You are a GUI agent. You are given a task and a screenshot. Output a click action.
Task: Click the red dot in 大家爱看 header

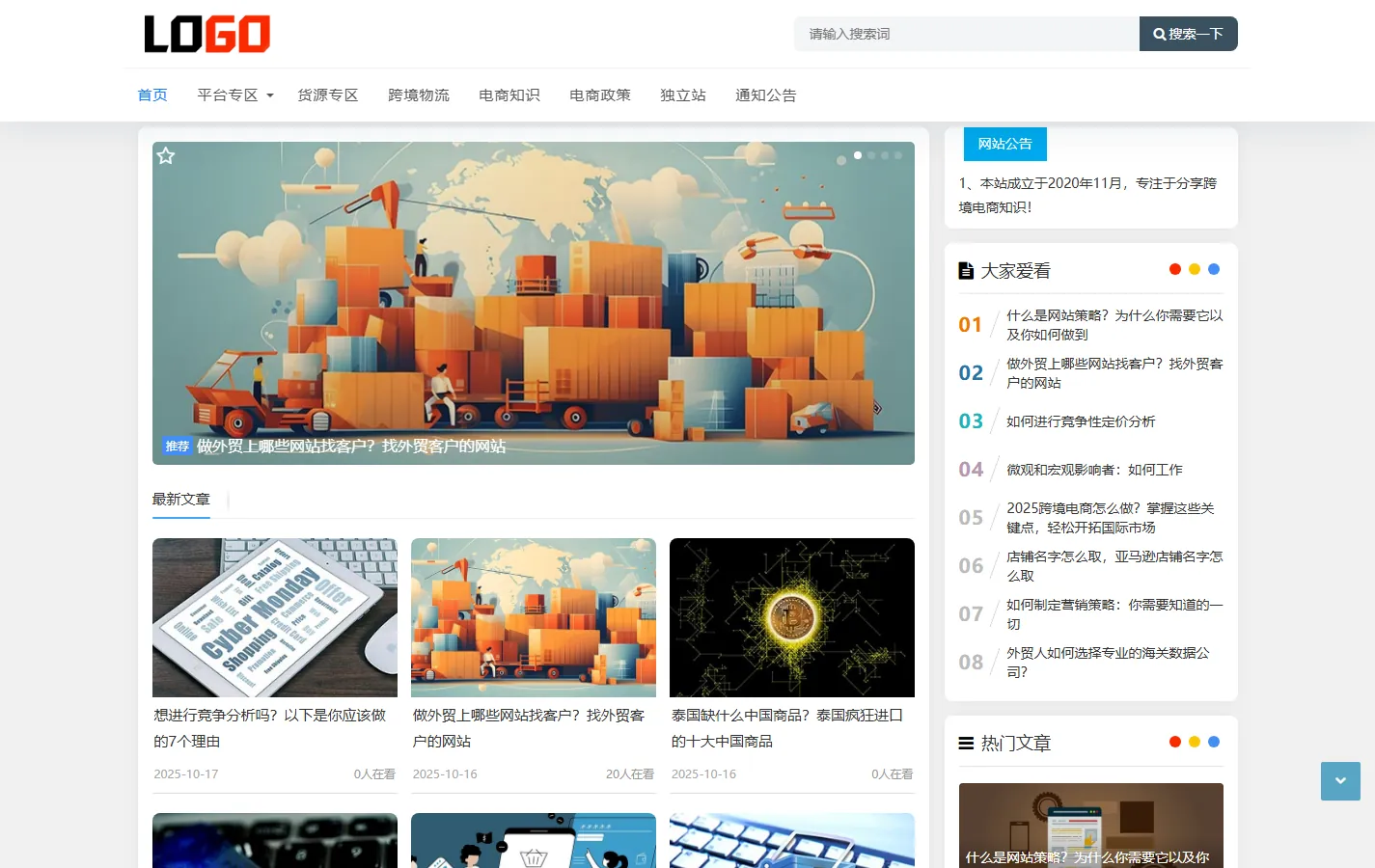coord(1175,269)
